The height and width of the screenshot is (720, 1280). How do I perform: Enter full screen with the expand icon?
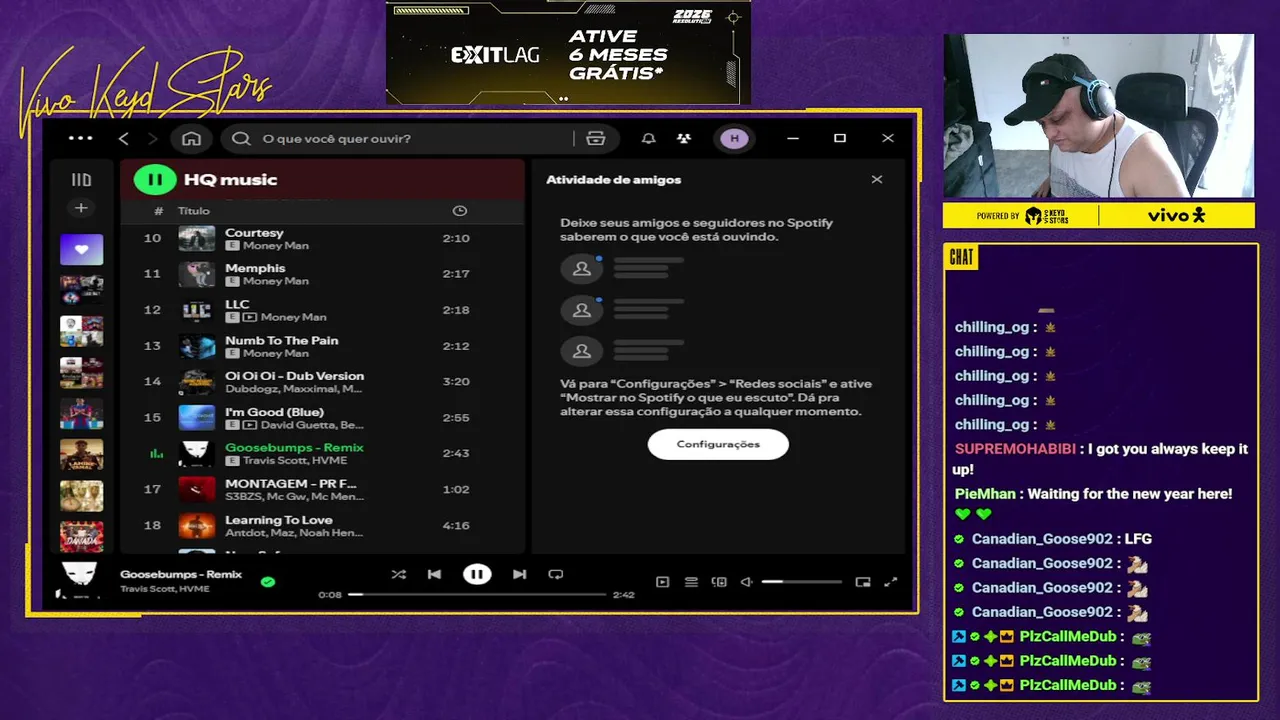891,582
